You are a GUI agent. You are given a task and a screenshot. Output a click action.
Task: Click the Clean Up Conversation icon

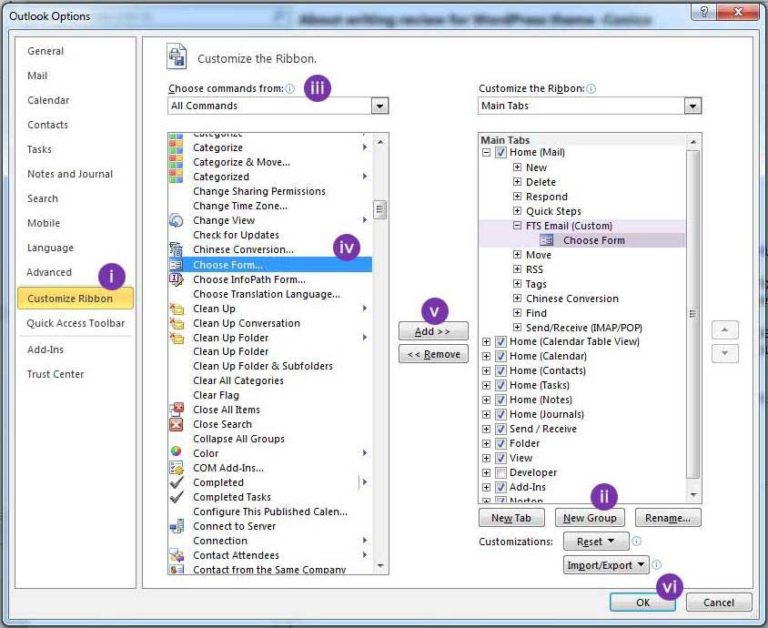176,323
